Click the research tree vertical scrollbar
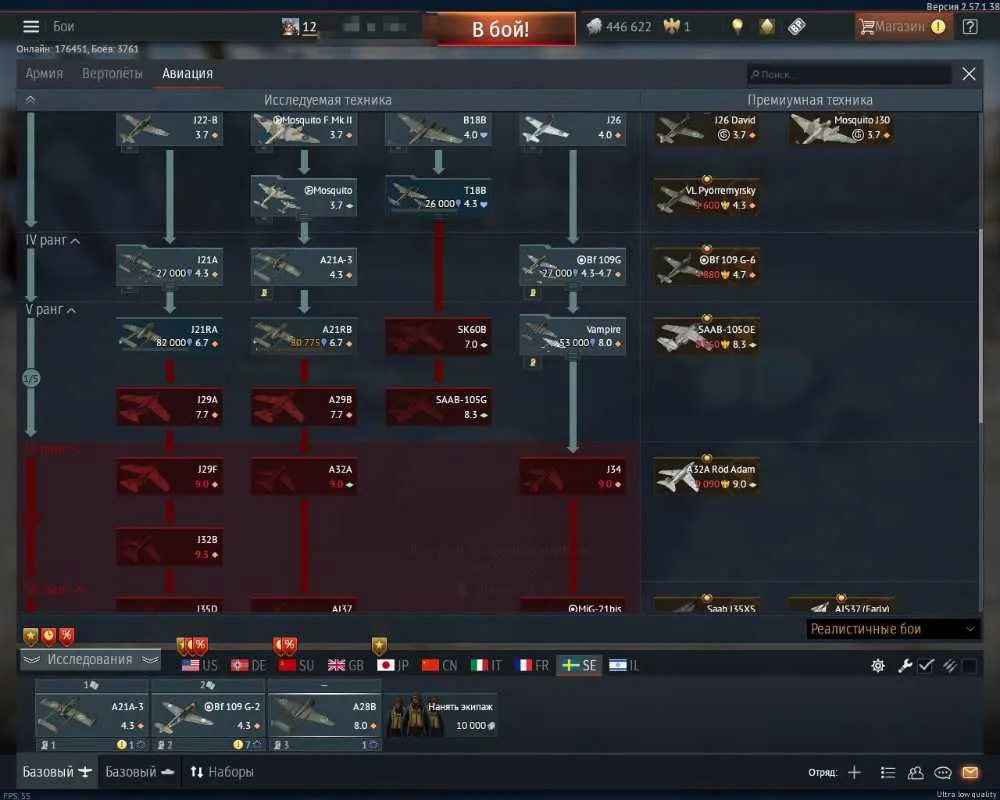Image resolution: width=1000 pixels, height=800 pixels. tap(981, 325)
